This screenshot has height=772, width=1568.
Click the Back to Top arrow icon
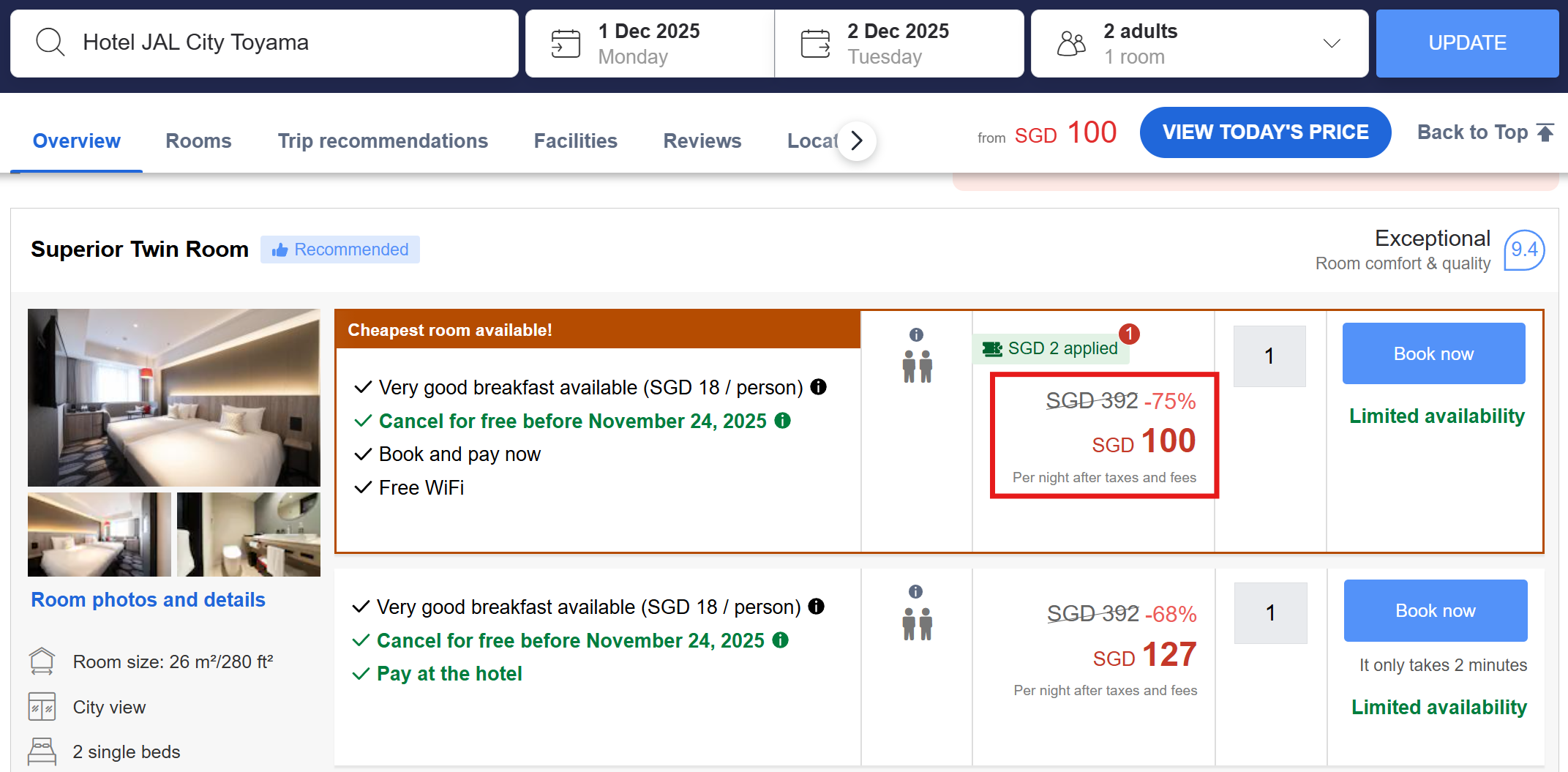pyautogui.click(x=1545, y=132)
